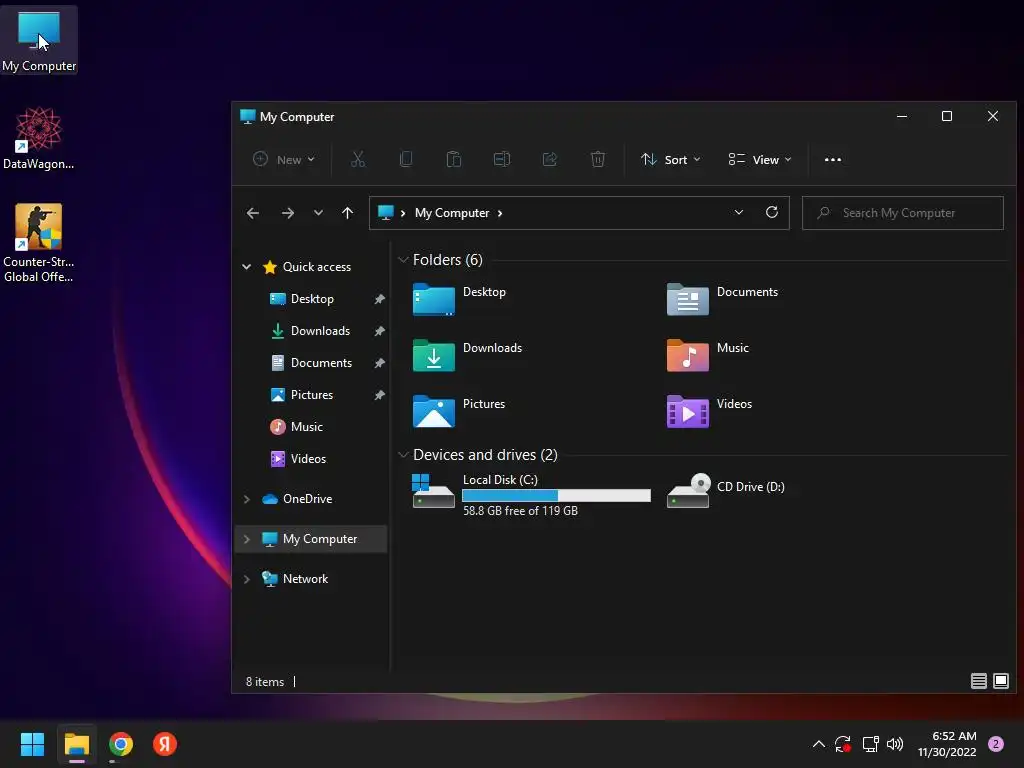Open the Videos folder in Folders section
Screen dimensions: 1024x768
710,411
